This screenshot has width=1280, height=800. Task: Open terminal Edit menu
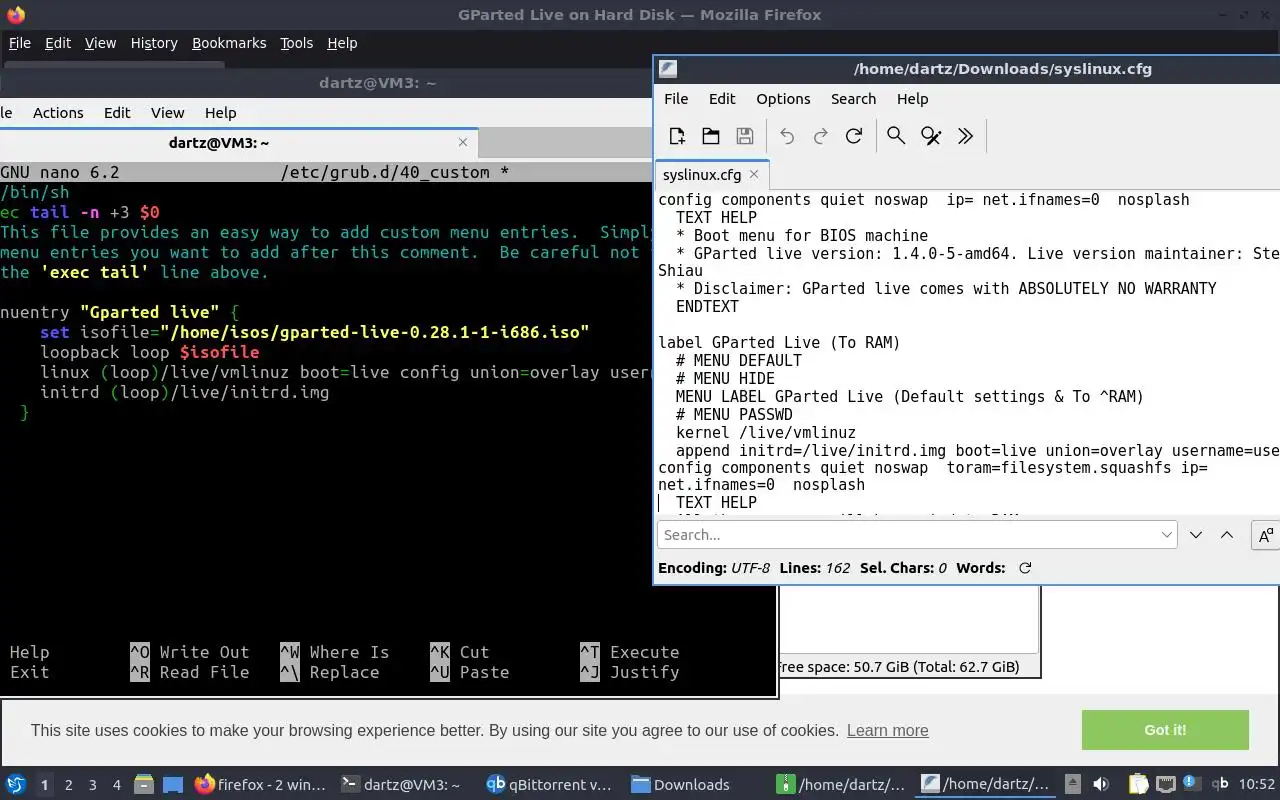(117, 113)
